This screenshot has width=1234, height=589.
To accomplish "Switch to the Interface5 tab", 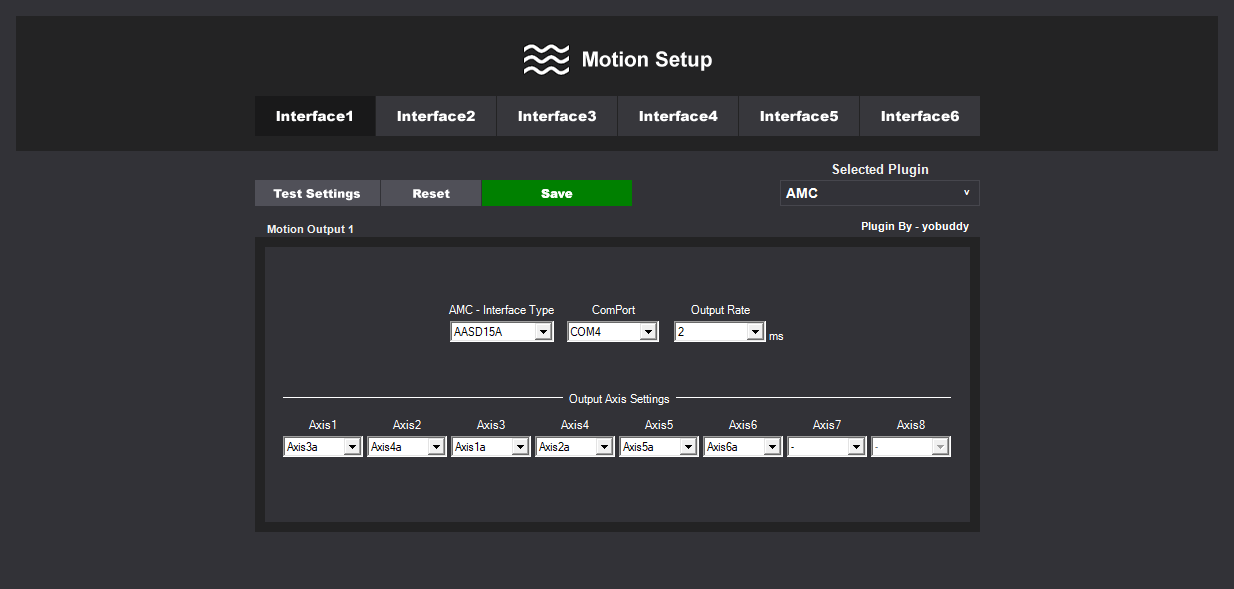I will point(799,116).
